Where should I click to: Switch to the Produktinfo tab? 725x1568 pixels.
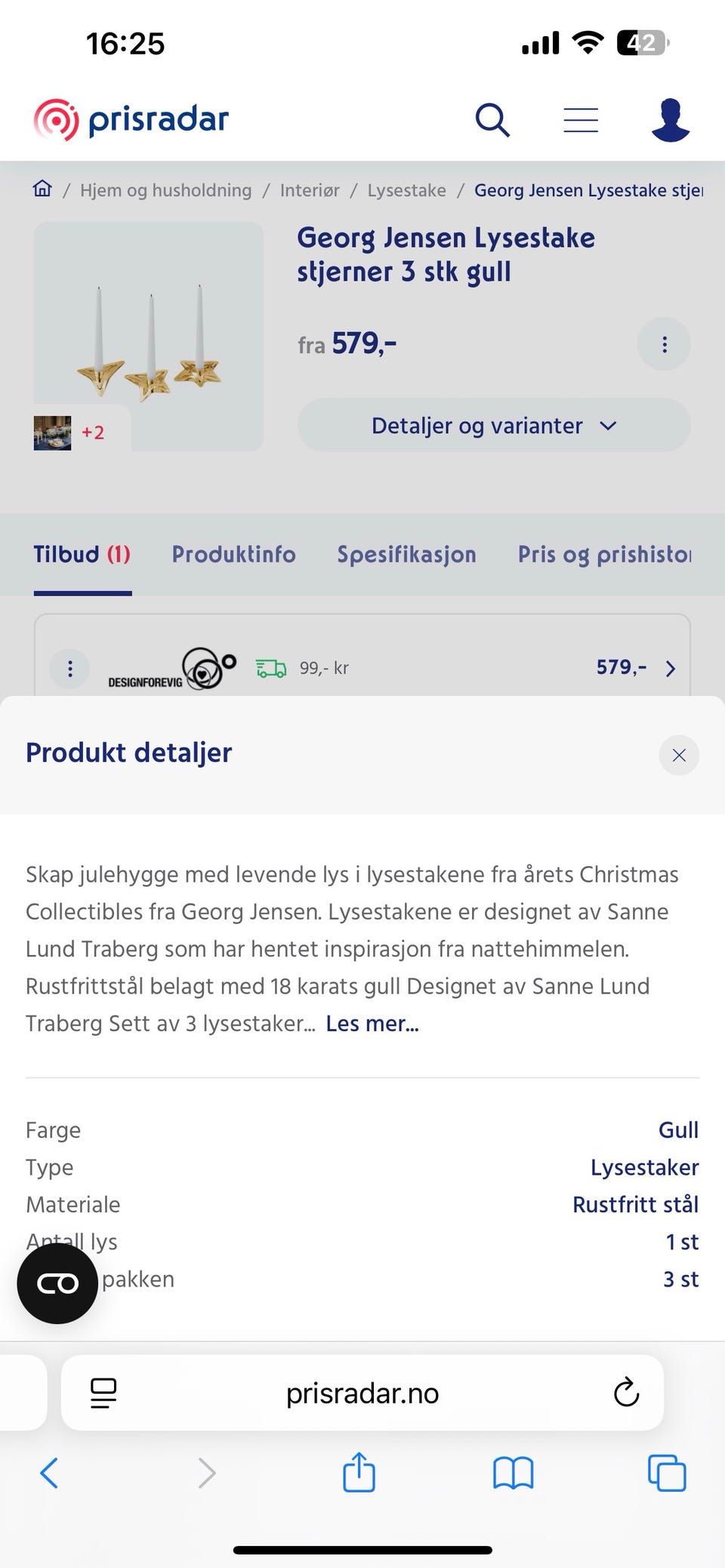pyautogui.click(x=233, y=555)
